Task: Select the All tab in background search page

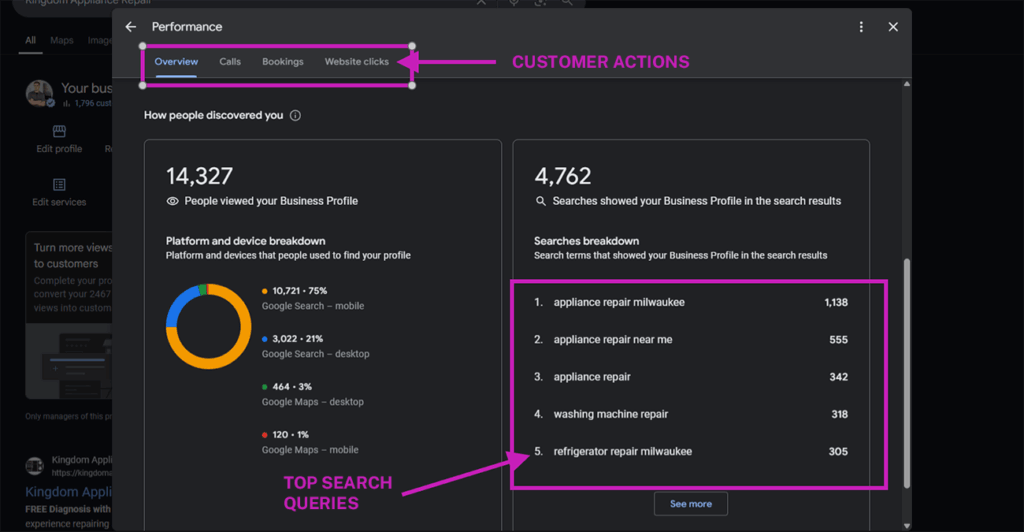Action: tap(31, 40)
